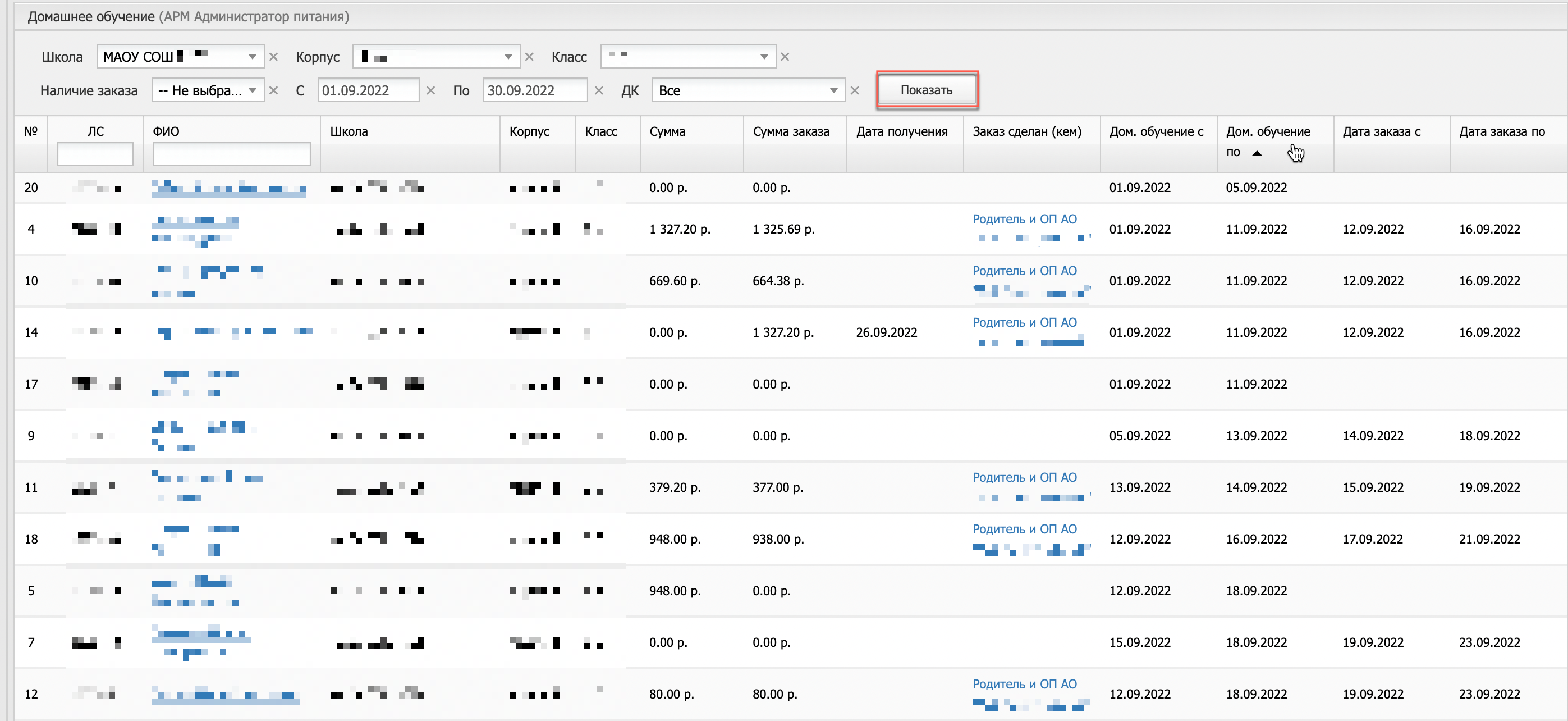1568x721 pixels.
Task: Select the 13.09.2022 date in row 9
Action: click(1257, 437)
